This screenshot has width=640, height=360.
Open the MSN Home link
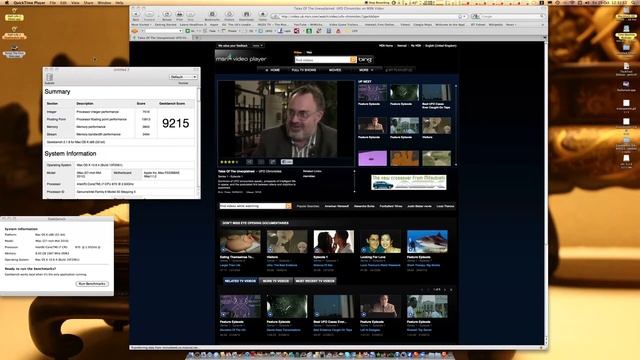coord(386,46)
